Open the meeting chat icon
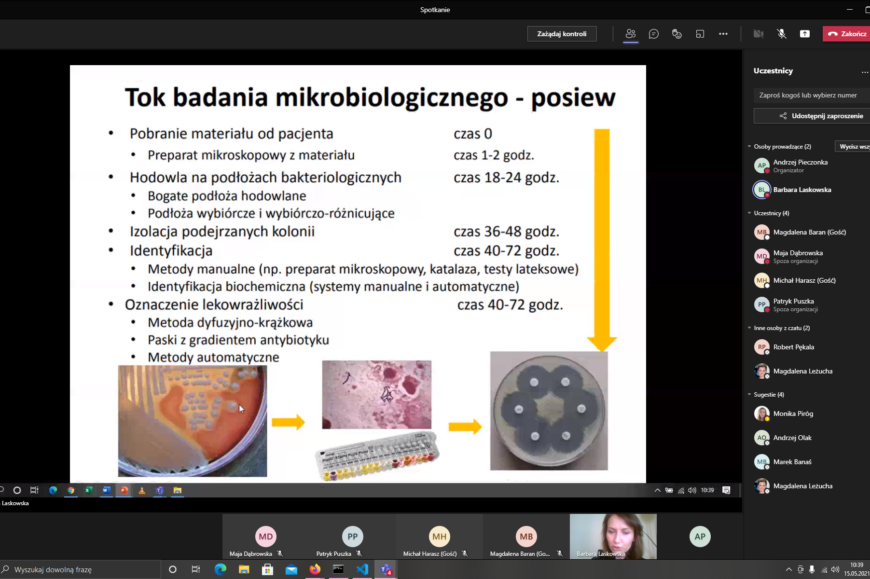870x579 pixels. click(654, 34)
